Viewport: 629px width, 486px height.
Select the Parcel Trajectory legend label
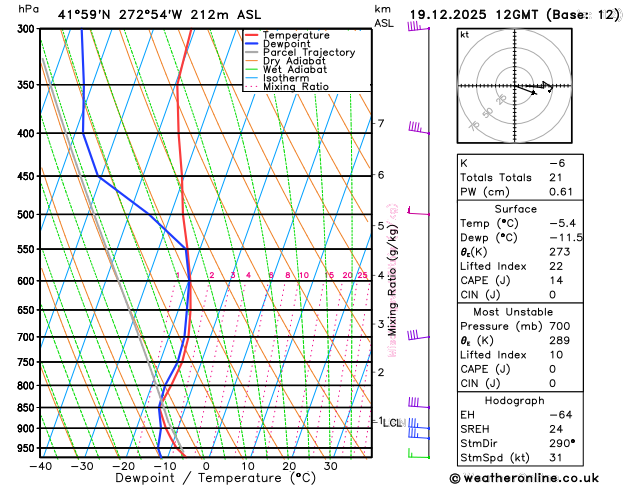309,53
